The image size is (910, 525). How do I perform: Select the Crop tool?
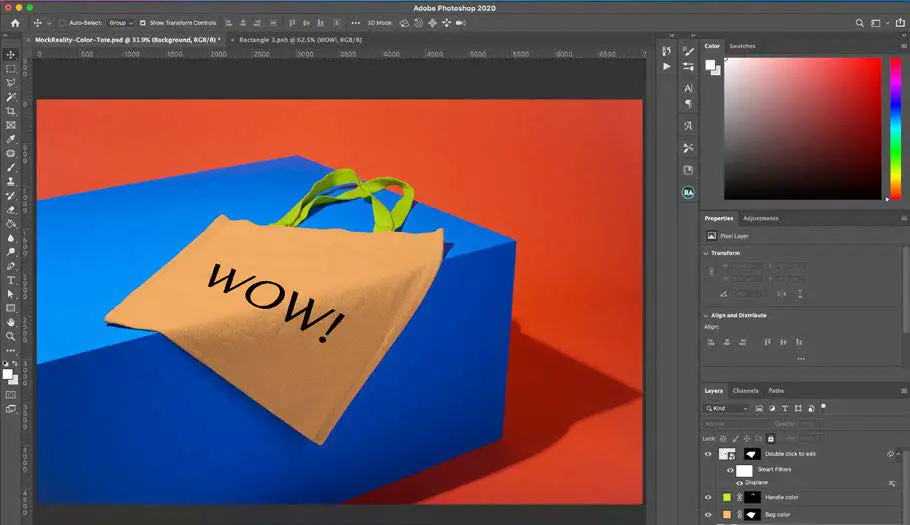[x=10, y=111]
